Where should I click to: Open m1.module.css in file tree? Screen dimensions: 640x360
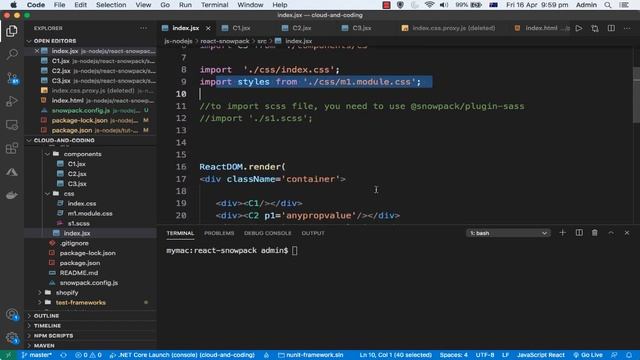click(90, 213)
